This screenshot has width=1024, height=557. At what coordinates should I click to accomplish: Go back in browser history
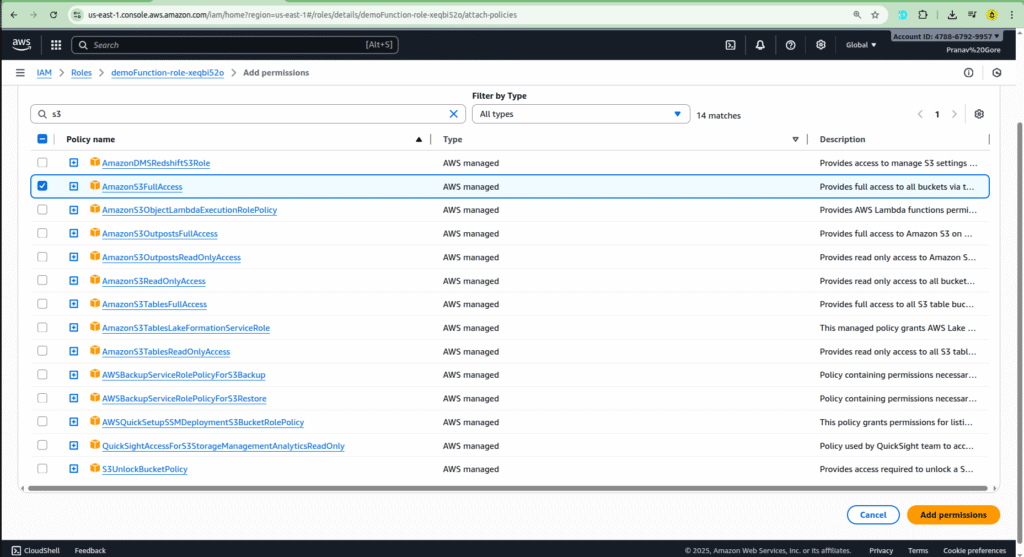(x=14, y=14)
